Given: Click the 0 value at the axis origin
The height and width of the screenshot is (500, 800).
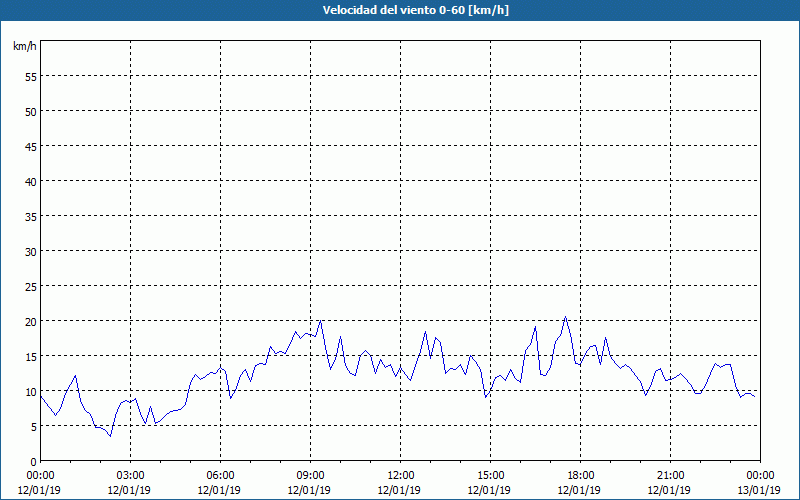Looking at the screenshot, I should (34, 462).
